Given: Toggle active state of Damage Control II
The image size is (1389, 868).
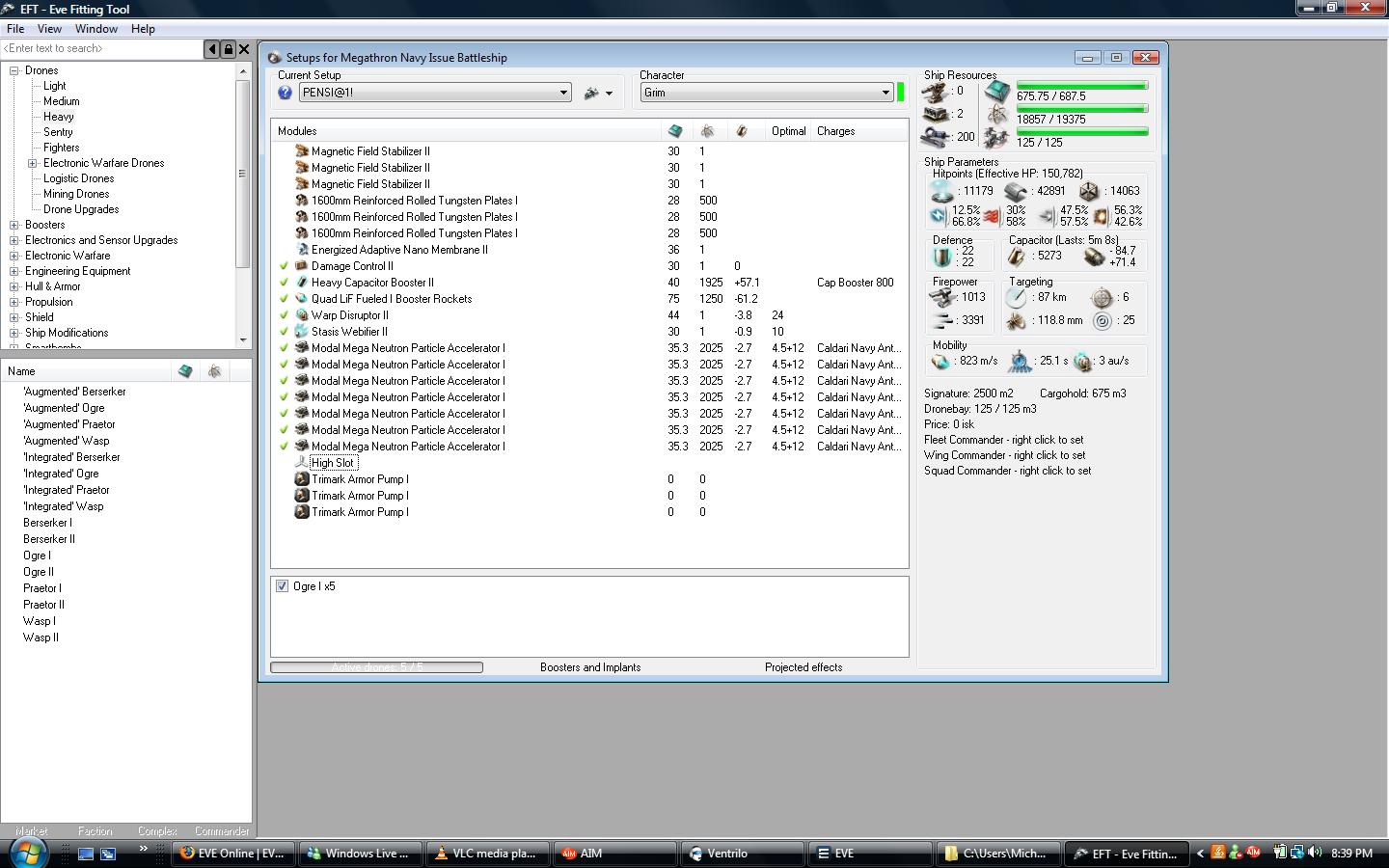Looking at the screenshot, I should click(x=284, y=266).
